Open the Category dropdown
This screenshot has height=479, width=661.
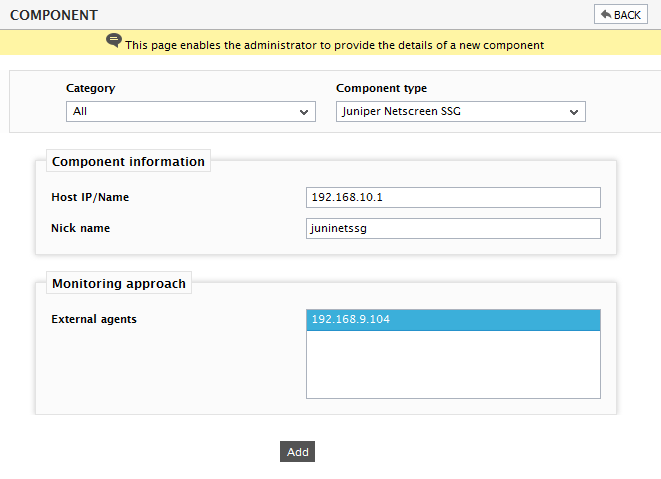point(191,111)
